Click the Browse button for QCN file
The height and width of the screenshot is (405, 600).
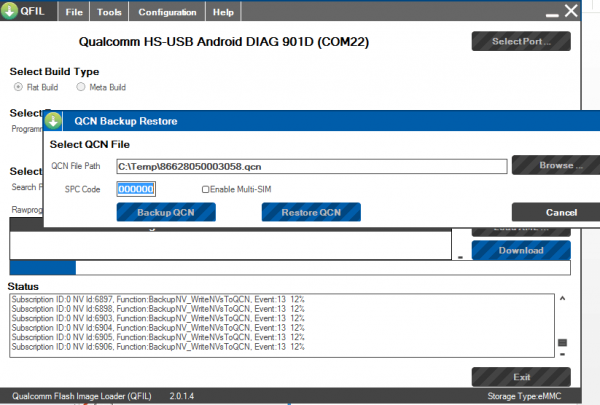(x=556, y=165)
